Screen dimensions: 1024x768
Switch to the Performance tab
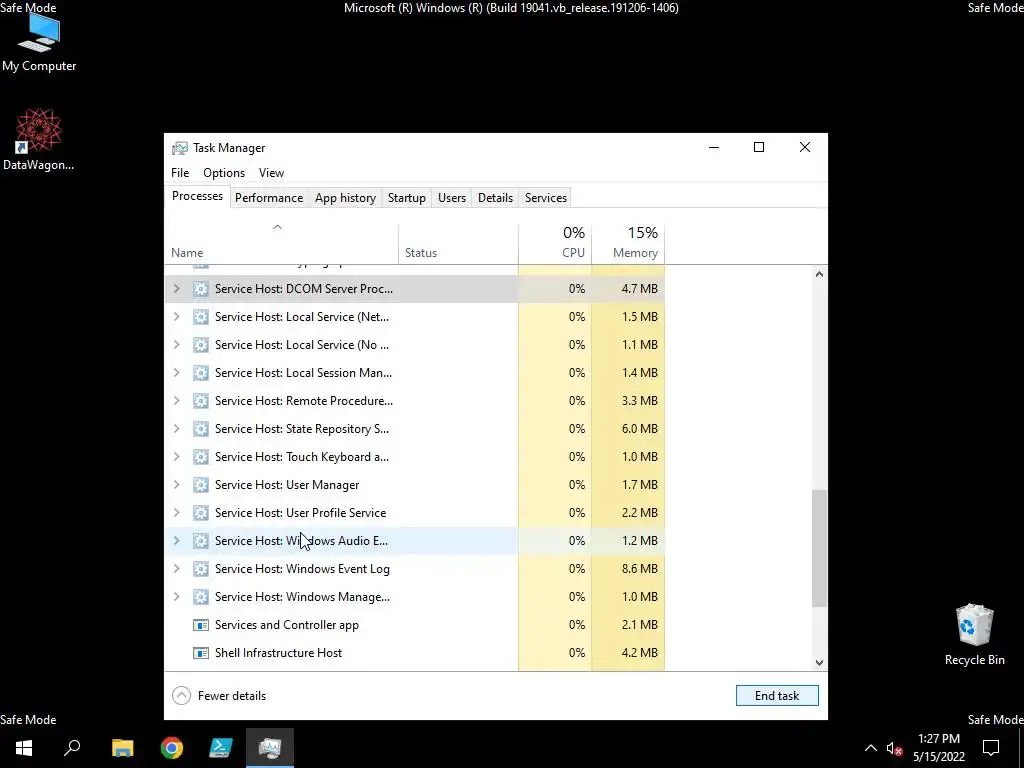tap(269, 198)
